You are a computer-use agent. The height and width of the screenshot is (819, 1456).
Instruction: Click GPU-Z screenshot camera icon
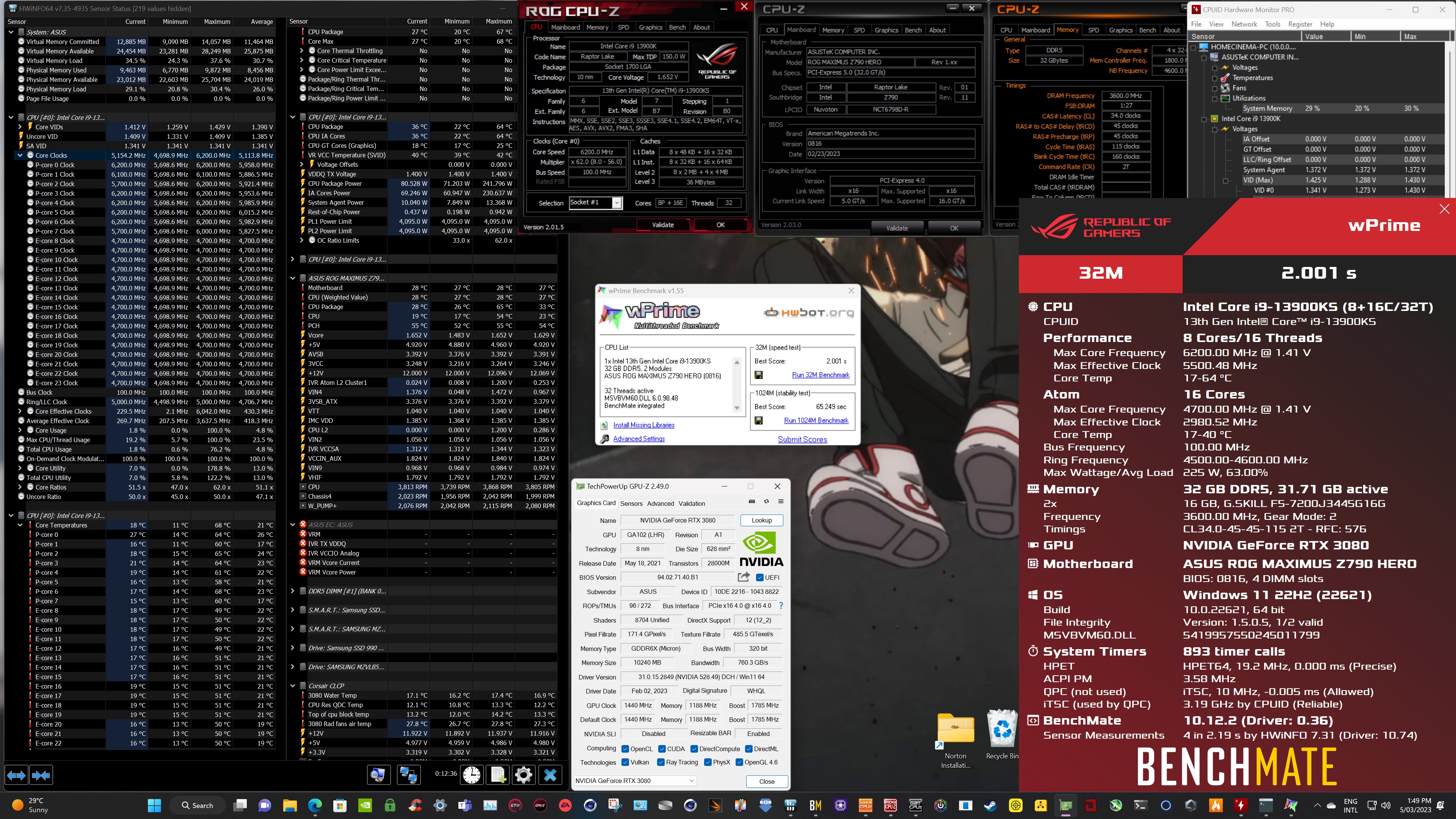[x=752, y=501]
